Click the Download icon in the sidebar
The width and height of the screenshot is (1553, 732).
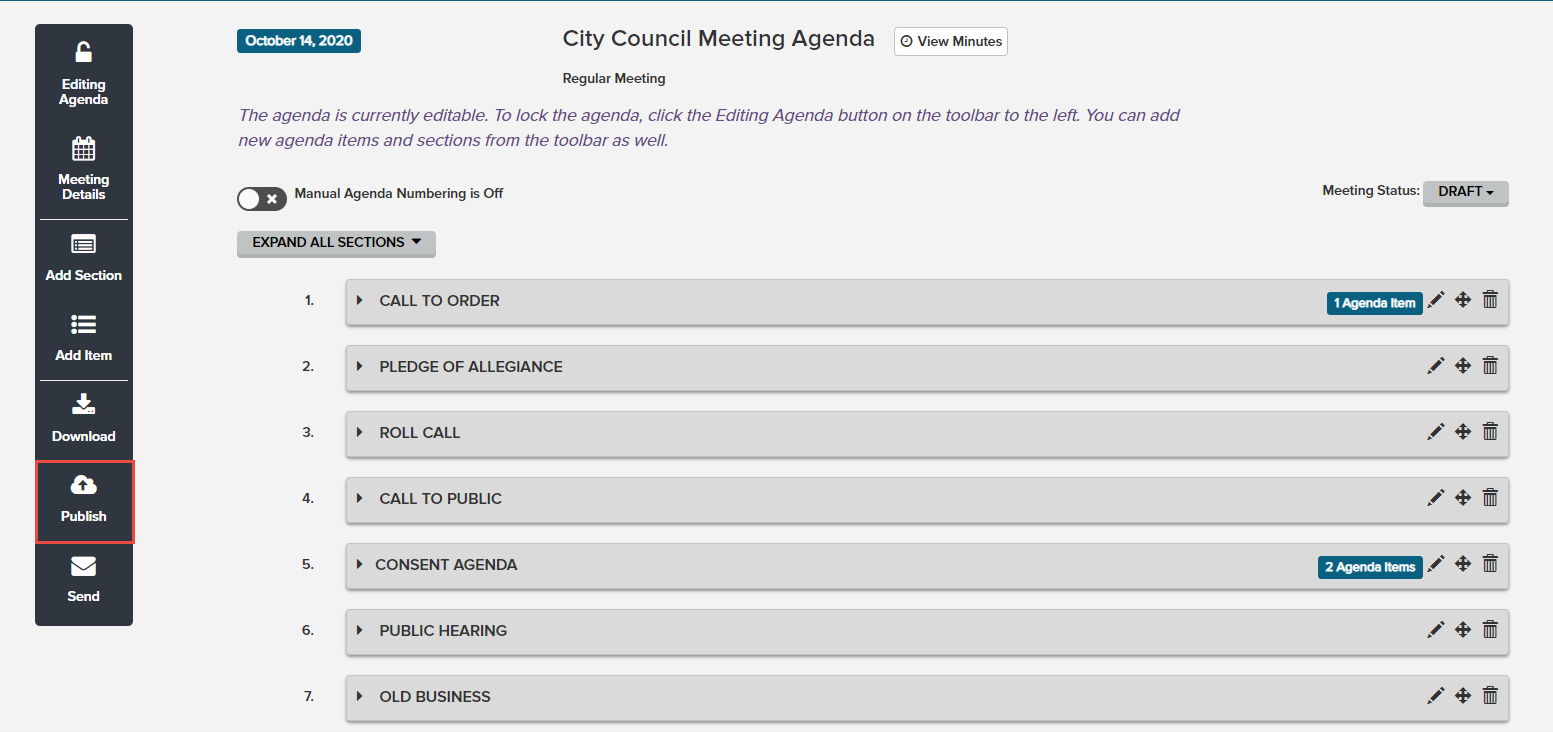[84, 404]
